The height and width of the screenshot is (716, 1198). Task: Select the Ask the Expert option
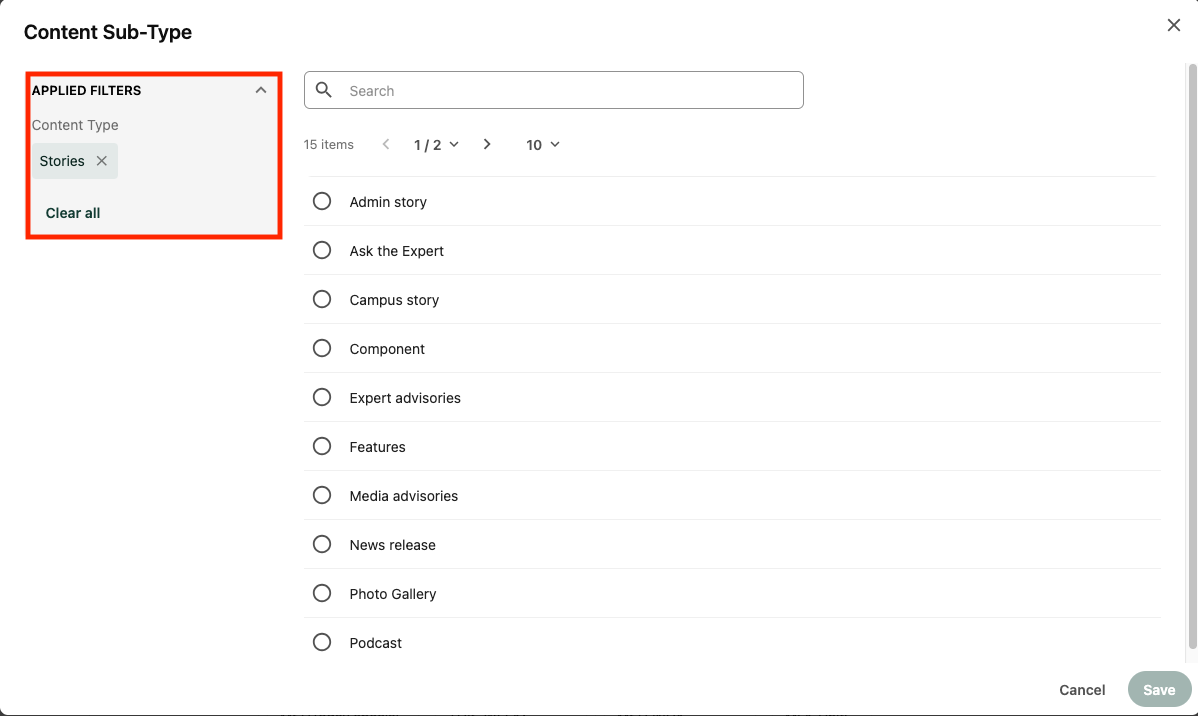tap(322, 250)
